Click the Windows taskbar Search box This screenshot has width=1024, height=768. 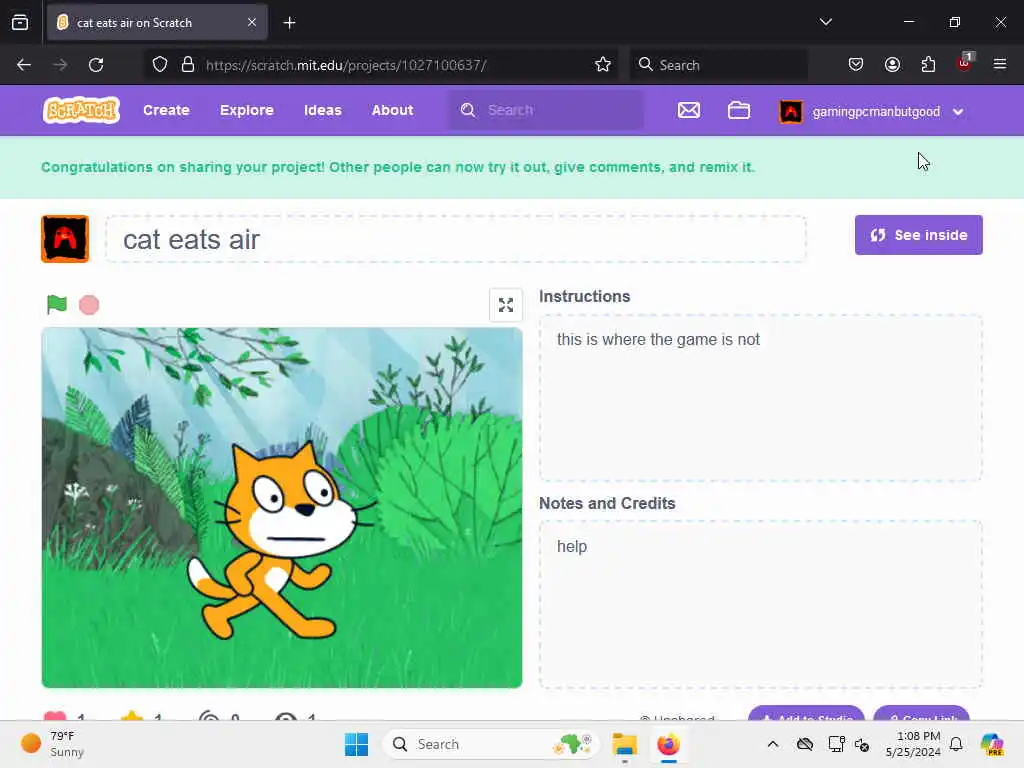[x=490, y=744]
